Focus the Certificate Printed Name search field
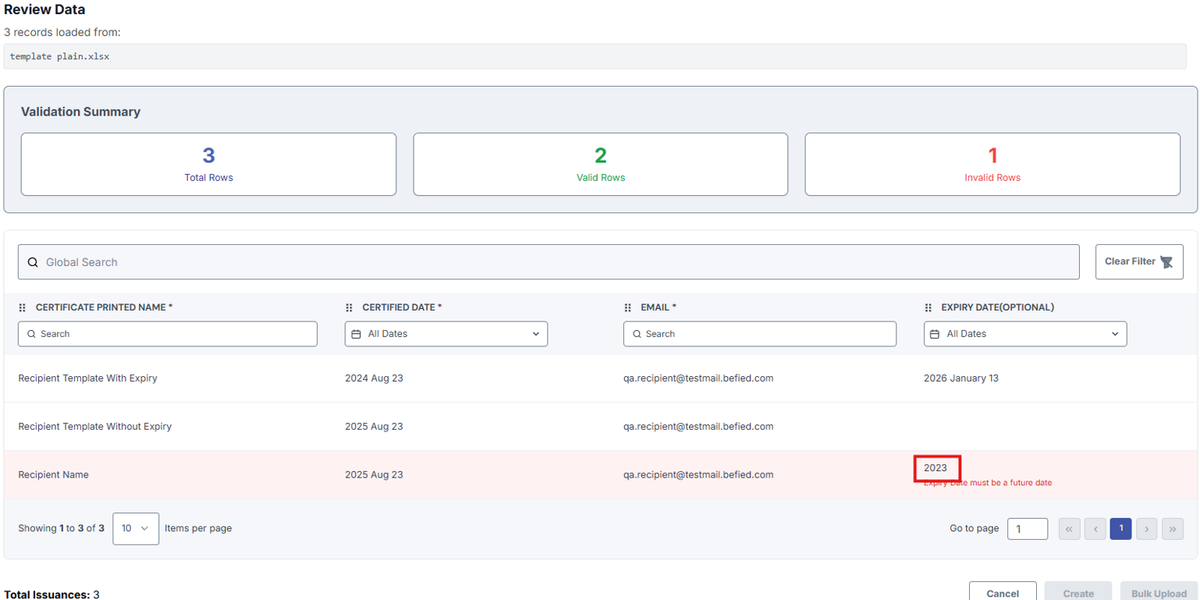The image size is (1200, 600). pyautogui.click(x=168, y=334)
